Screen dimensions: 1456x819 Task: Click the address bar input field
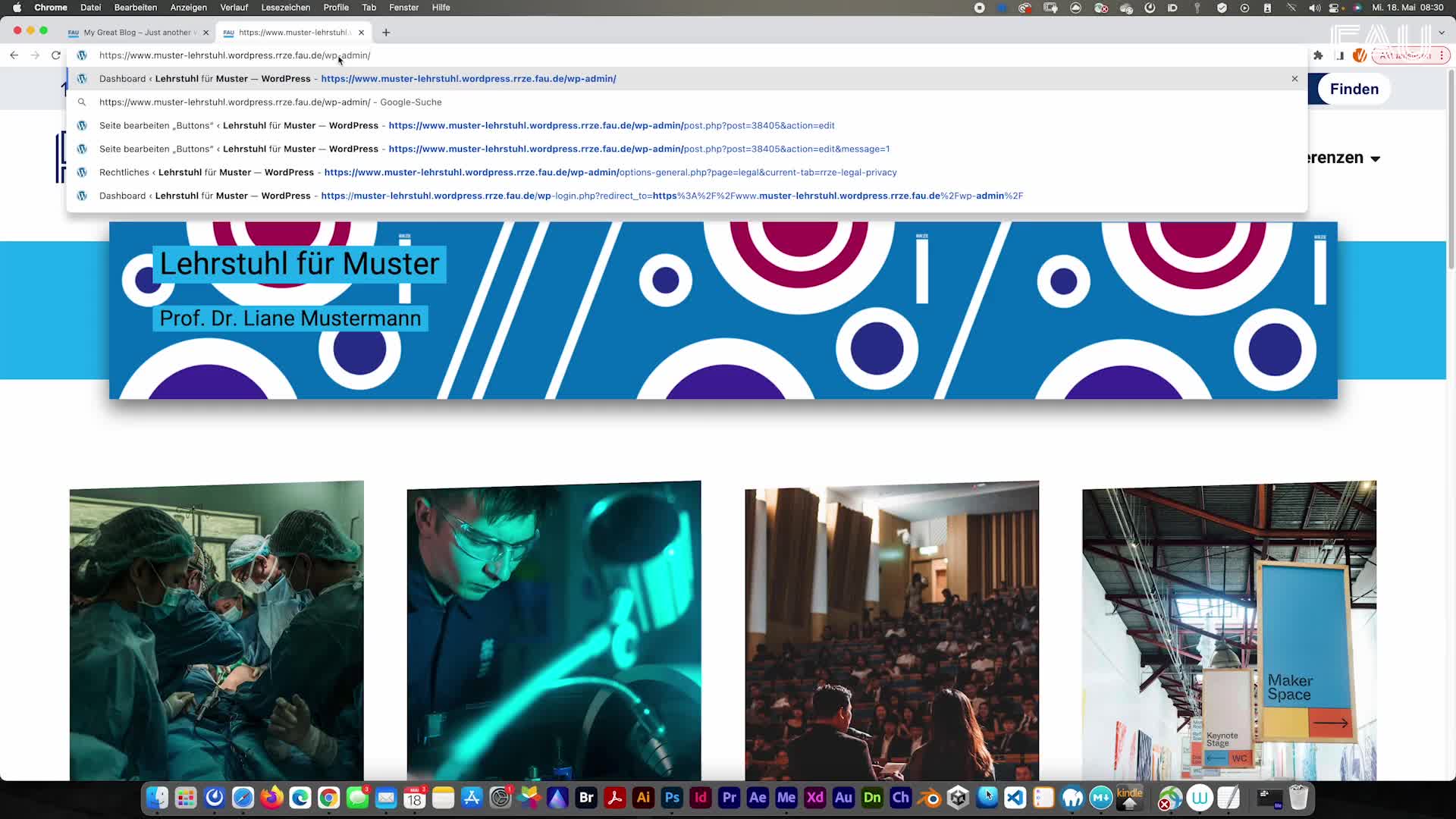point(455,55)
